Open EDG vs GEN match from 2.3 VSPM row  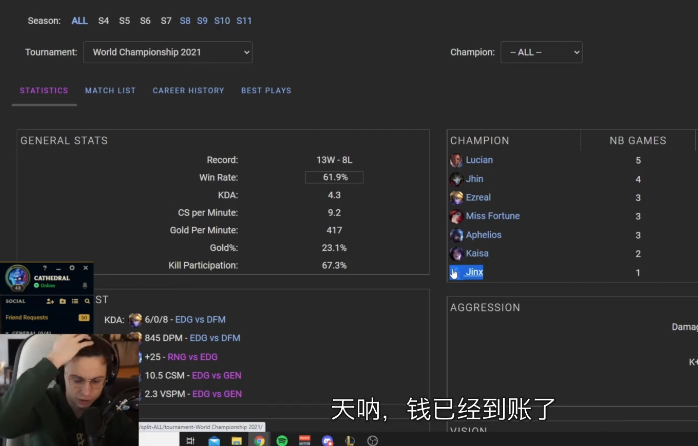pyautogui.click(x=217, y=394)
